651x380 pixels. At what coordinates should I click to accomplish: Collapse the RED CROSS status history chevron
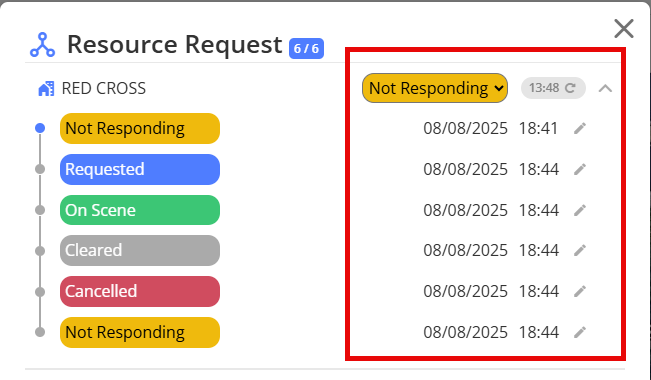(x=605, y=88)
